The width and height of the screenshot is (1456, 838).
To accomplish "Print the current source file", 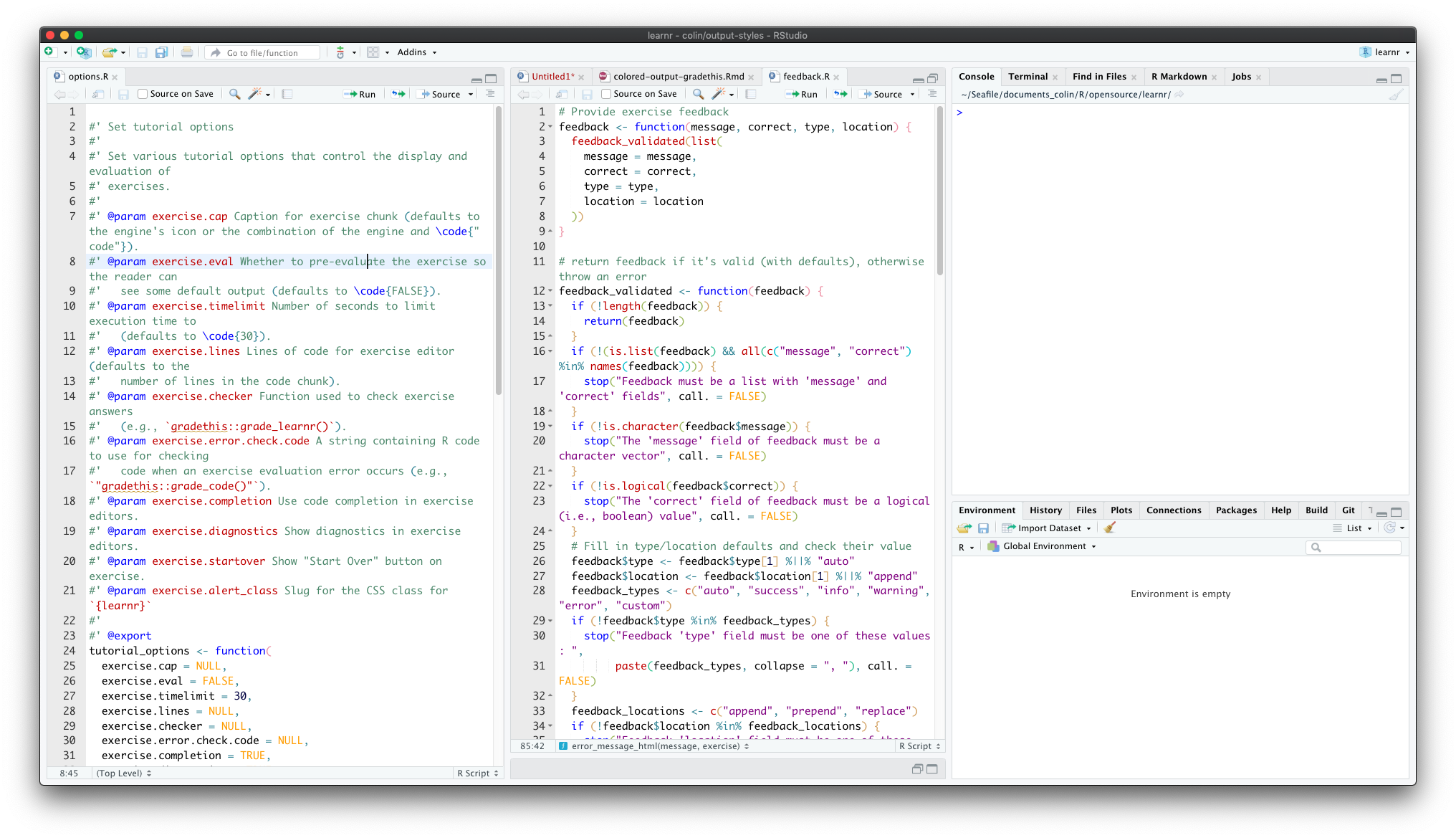I will (187, 52).
